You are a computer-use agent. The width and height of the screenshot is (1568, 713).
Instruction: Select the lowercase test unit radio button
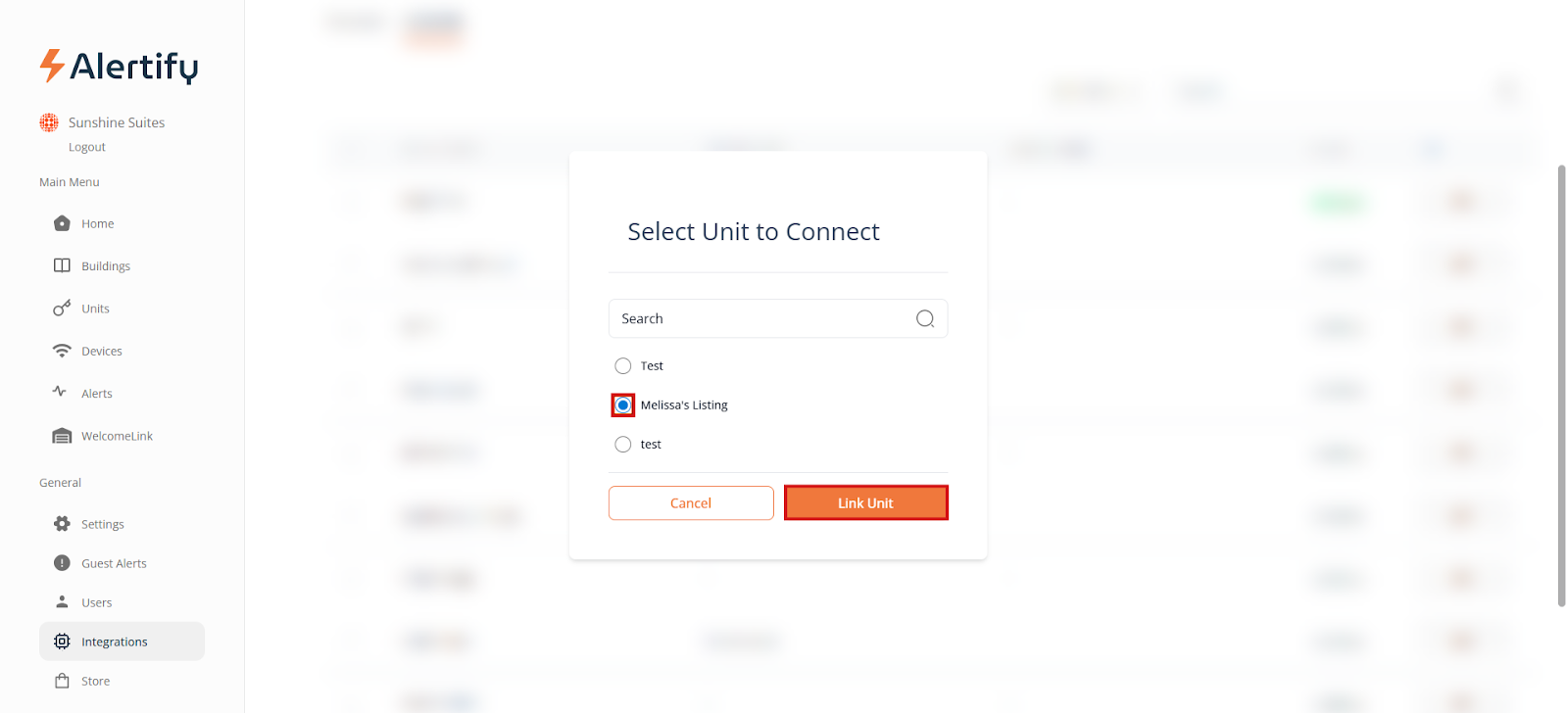(623, 445)
